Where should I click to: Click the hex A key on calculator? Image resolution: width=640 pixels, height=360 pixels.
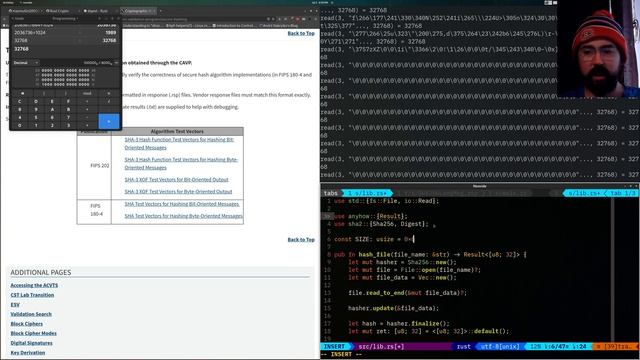click(52, 109)
